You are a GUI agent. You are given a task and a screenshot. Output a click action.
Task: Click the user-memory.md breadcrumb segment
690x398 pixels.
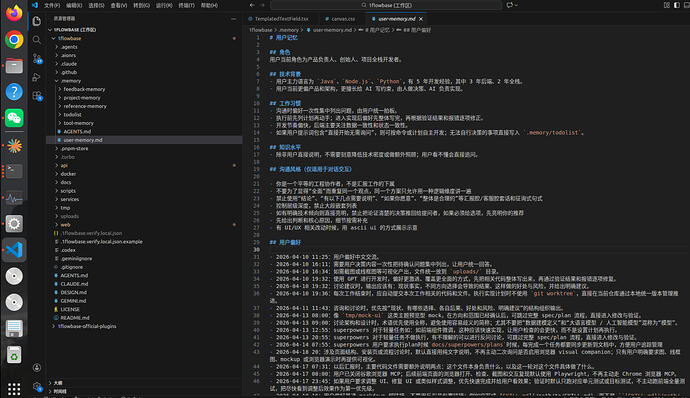[x=332, y=30]
